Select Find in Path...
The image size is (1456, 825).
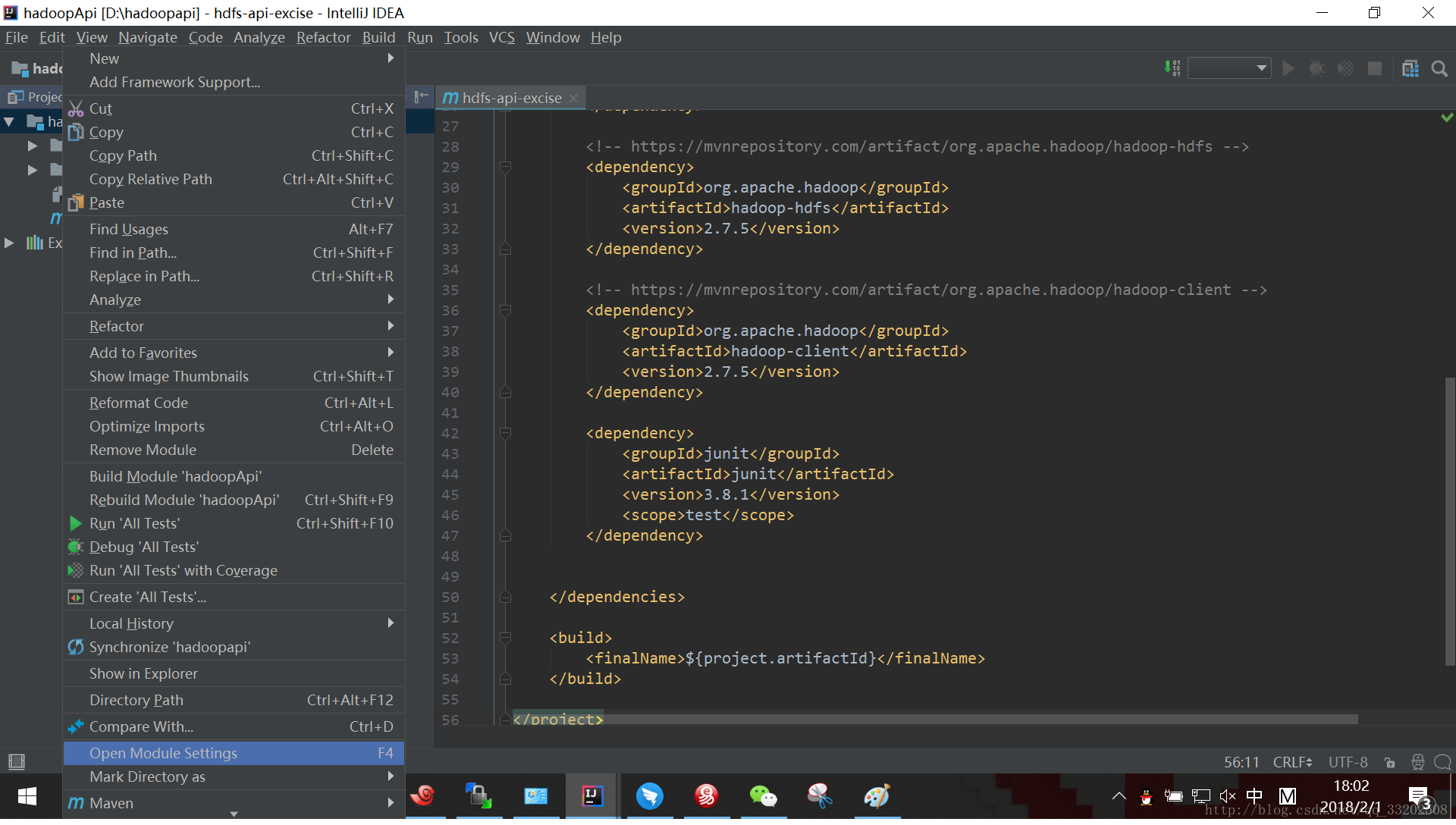pos(234,253)
